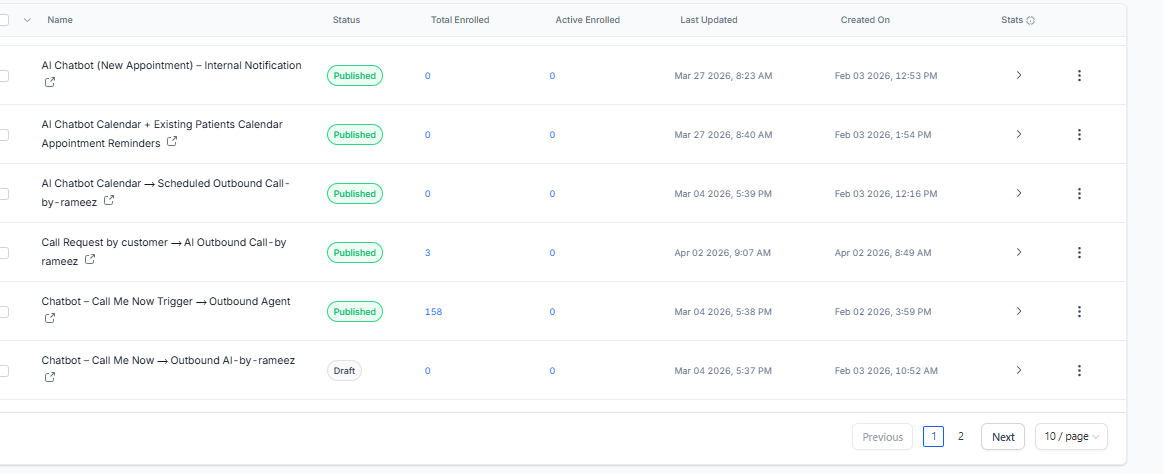Open the 10 / page size dropdown
Viewport: 1163px width, 474px height.
pyautogui.click(x=1071, y=437)
